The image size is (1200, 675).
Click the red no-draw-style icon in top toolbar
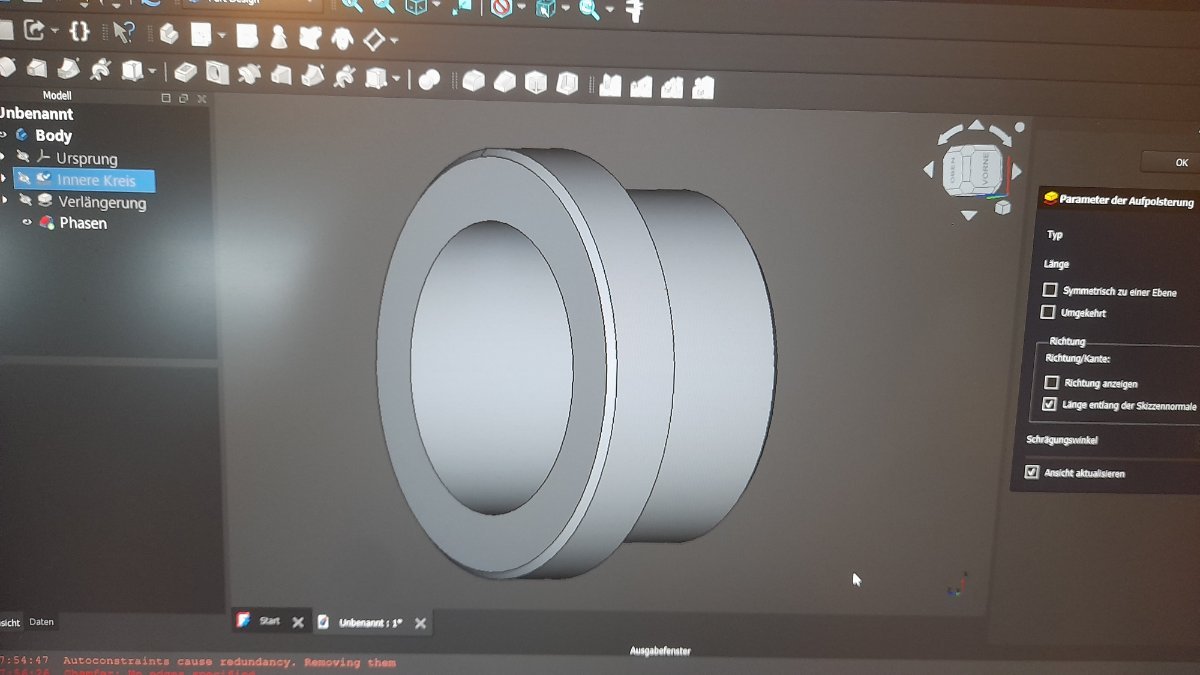[x=501, y=8]
